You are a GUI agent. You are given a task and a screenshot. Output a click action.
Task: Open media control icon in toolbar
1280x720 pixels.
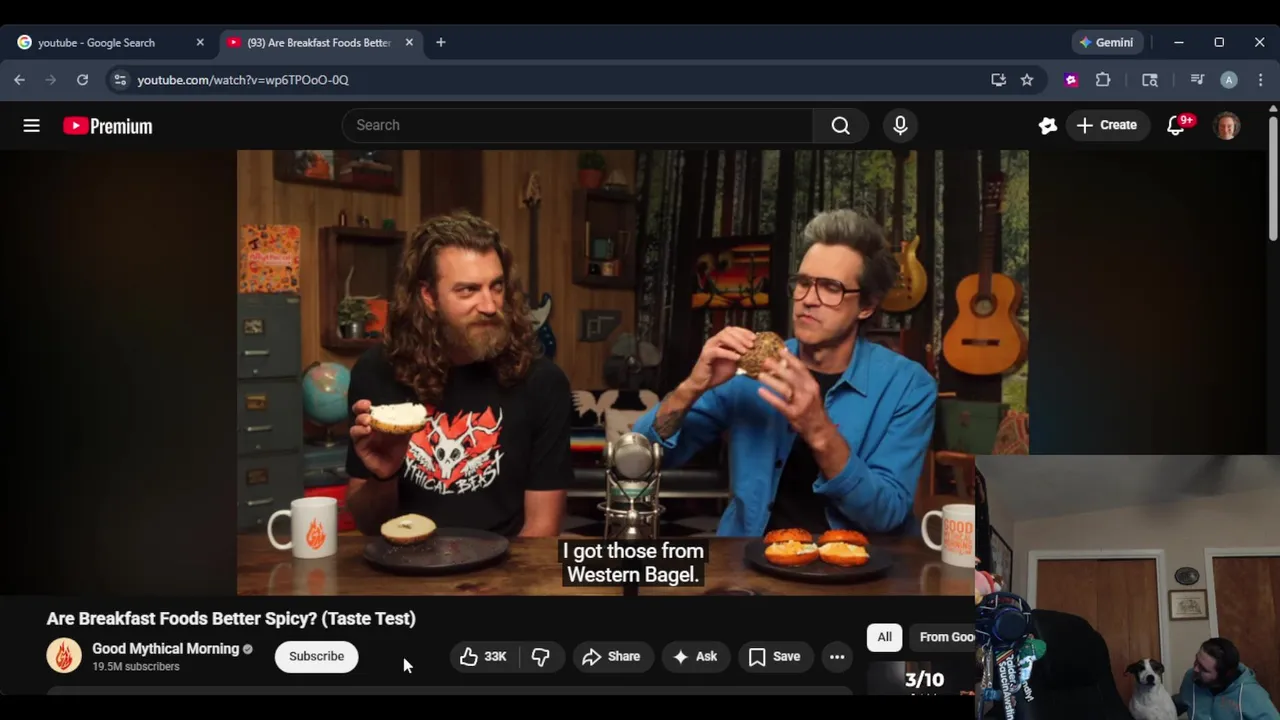click(x=1197, y=80)
